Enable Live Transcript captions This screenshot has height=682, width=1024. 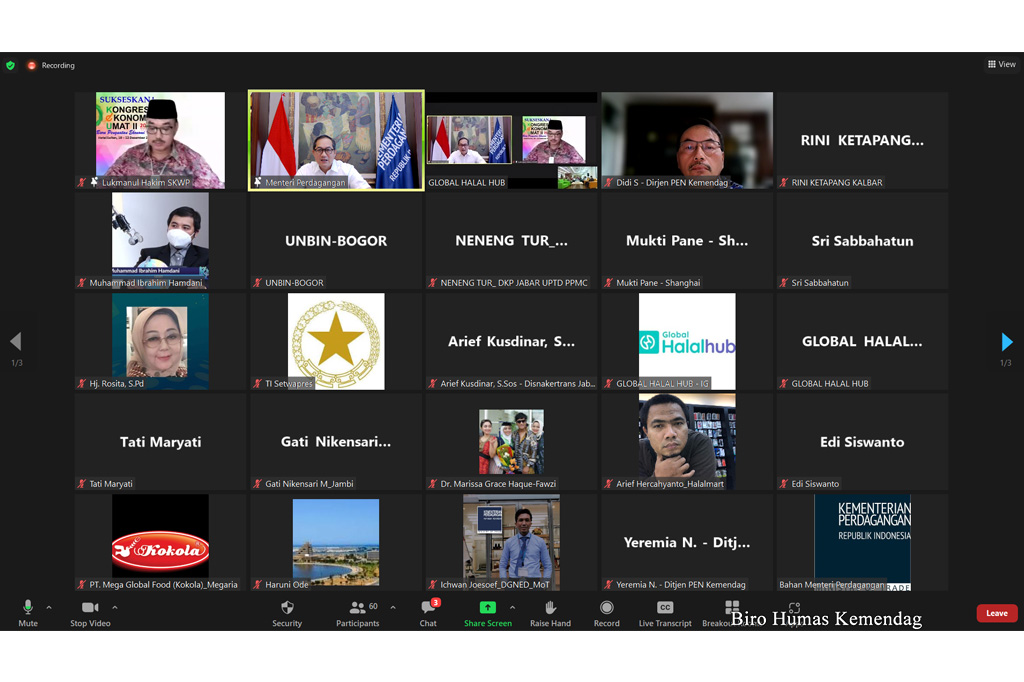pos(665,611)
